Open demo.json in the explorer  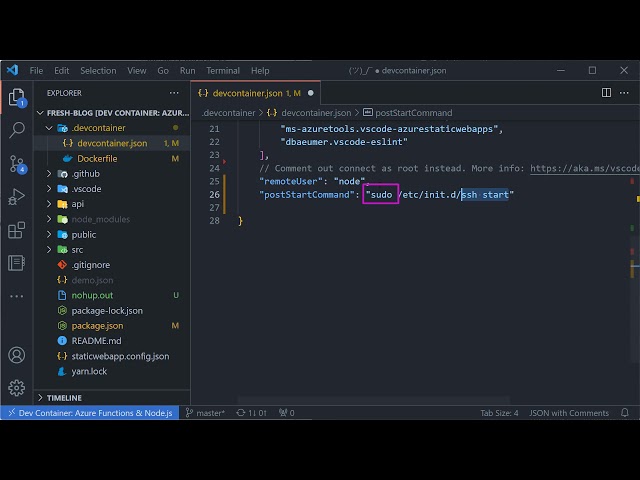click(112, 280)
